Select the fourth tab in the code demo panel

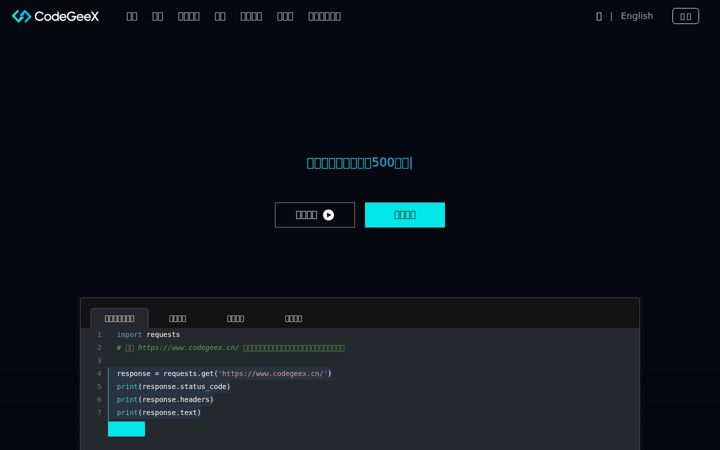[293, 318]
